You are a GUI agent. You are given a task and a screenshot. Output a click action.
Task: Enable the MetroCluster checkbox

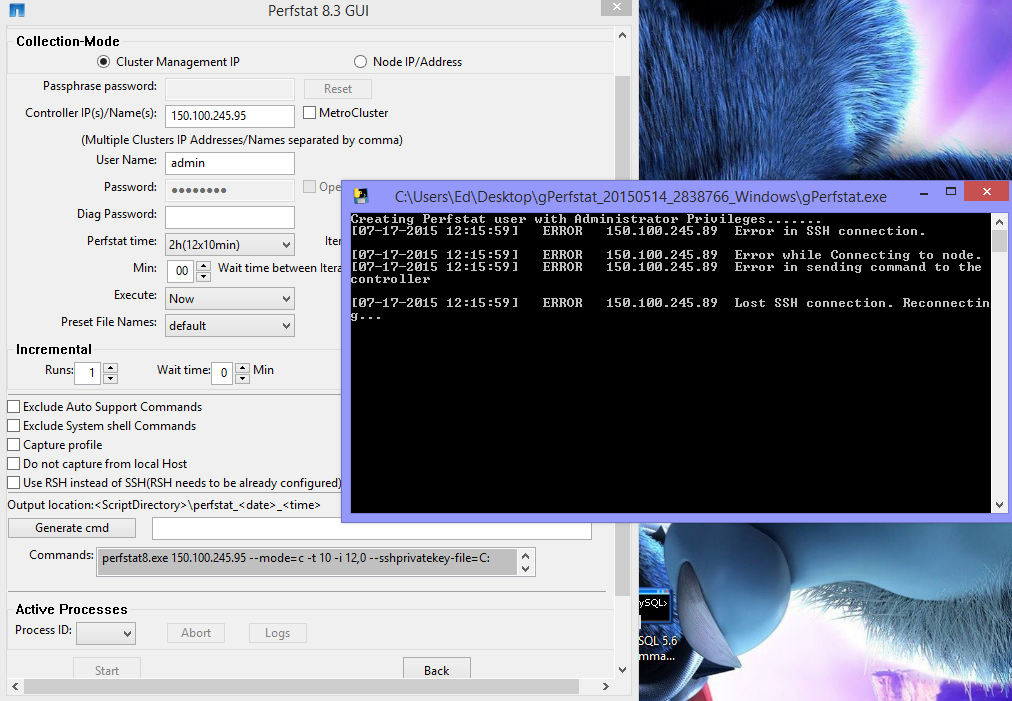(x=310, y=113)
